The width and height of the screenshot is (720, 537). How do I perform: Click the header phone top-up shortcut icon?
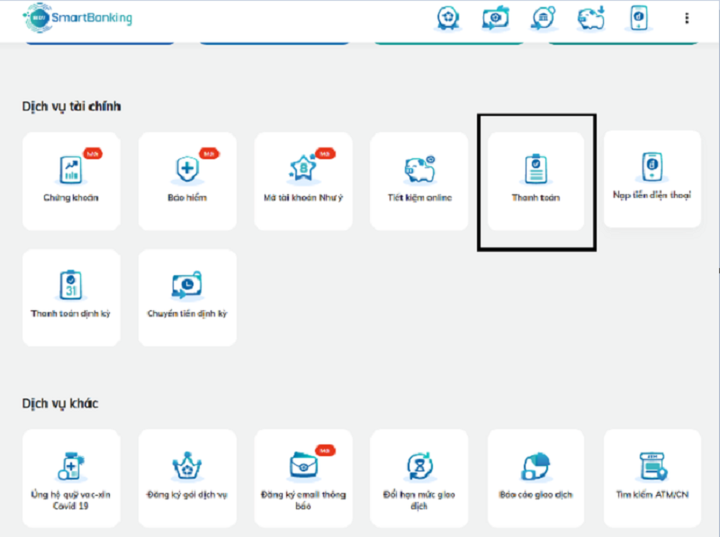coord(638,18)
